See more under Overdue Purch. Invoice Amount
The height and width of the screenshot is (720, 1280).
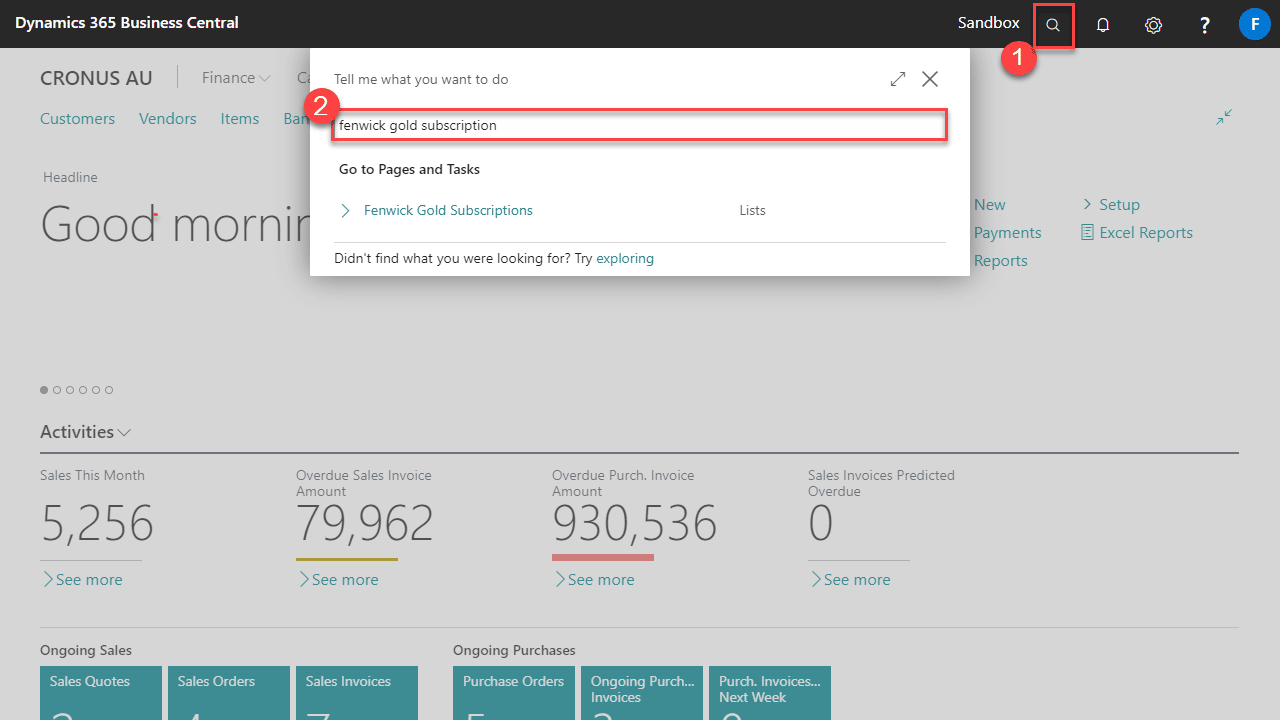(594, 579)
